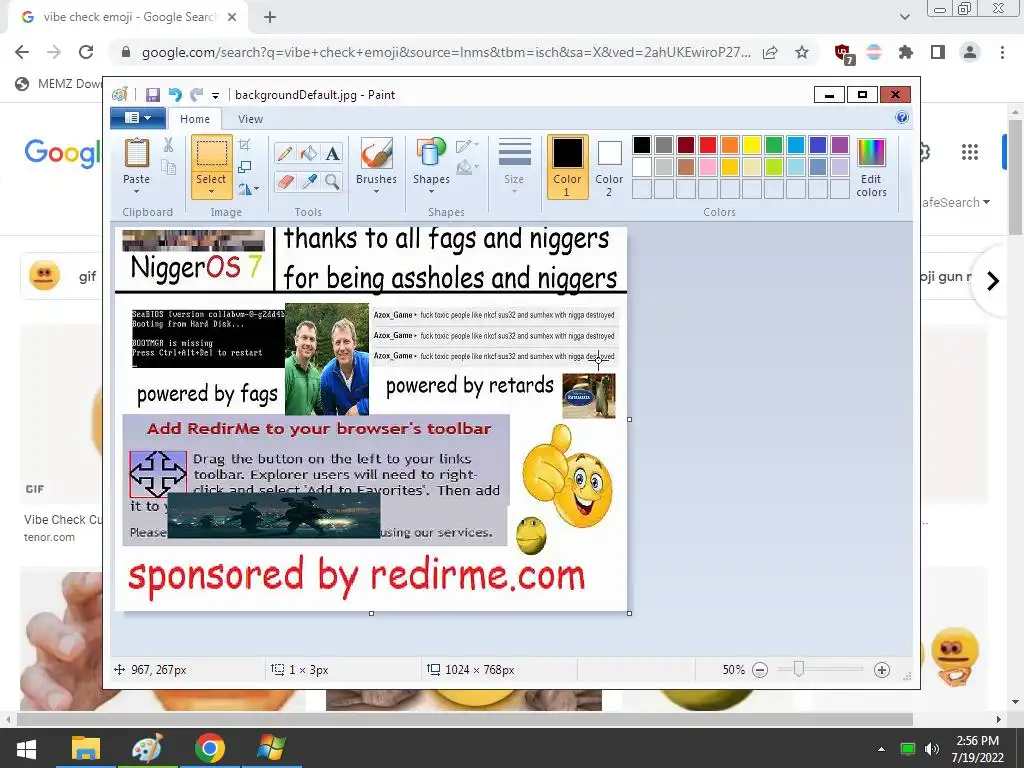Viewport: 1024px width, 768px height.
Task: Click the uBlock extension icon in Chrome
Action: point(843,53)
